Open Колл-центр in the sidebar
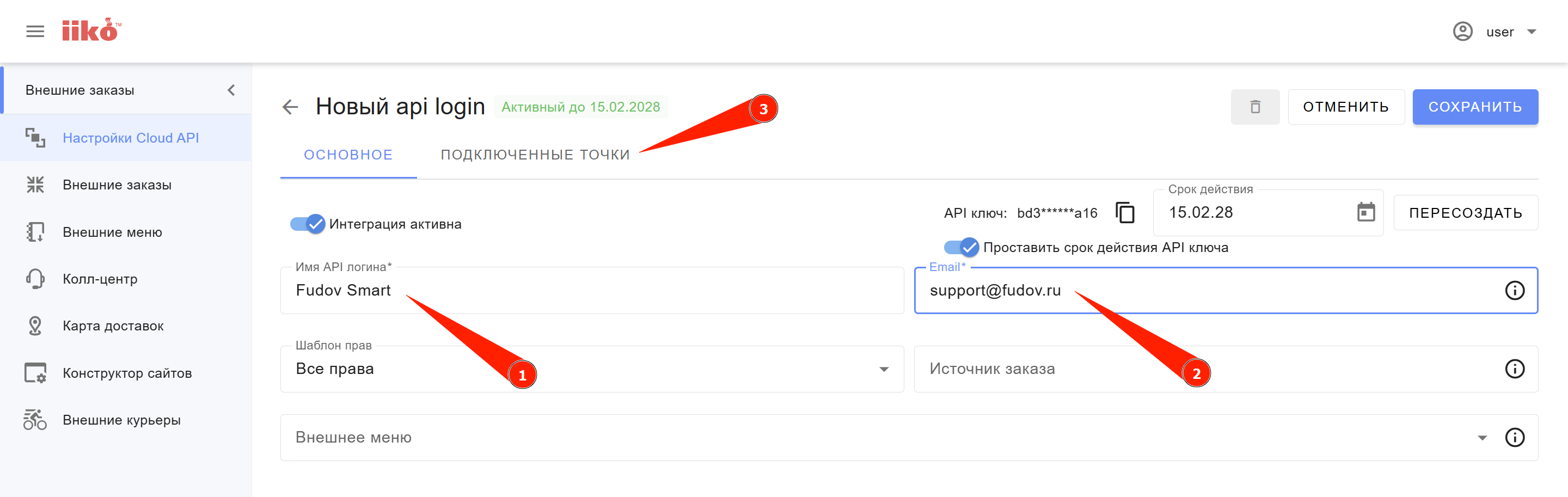This screenshot has width=1568, height=497. (x=100, y=279)
